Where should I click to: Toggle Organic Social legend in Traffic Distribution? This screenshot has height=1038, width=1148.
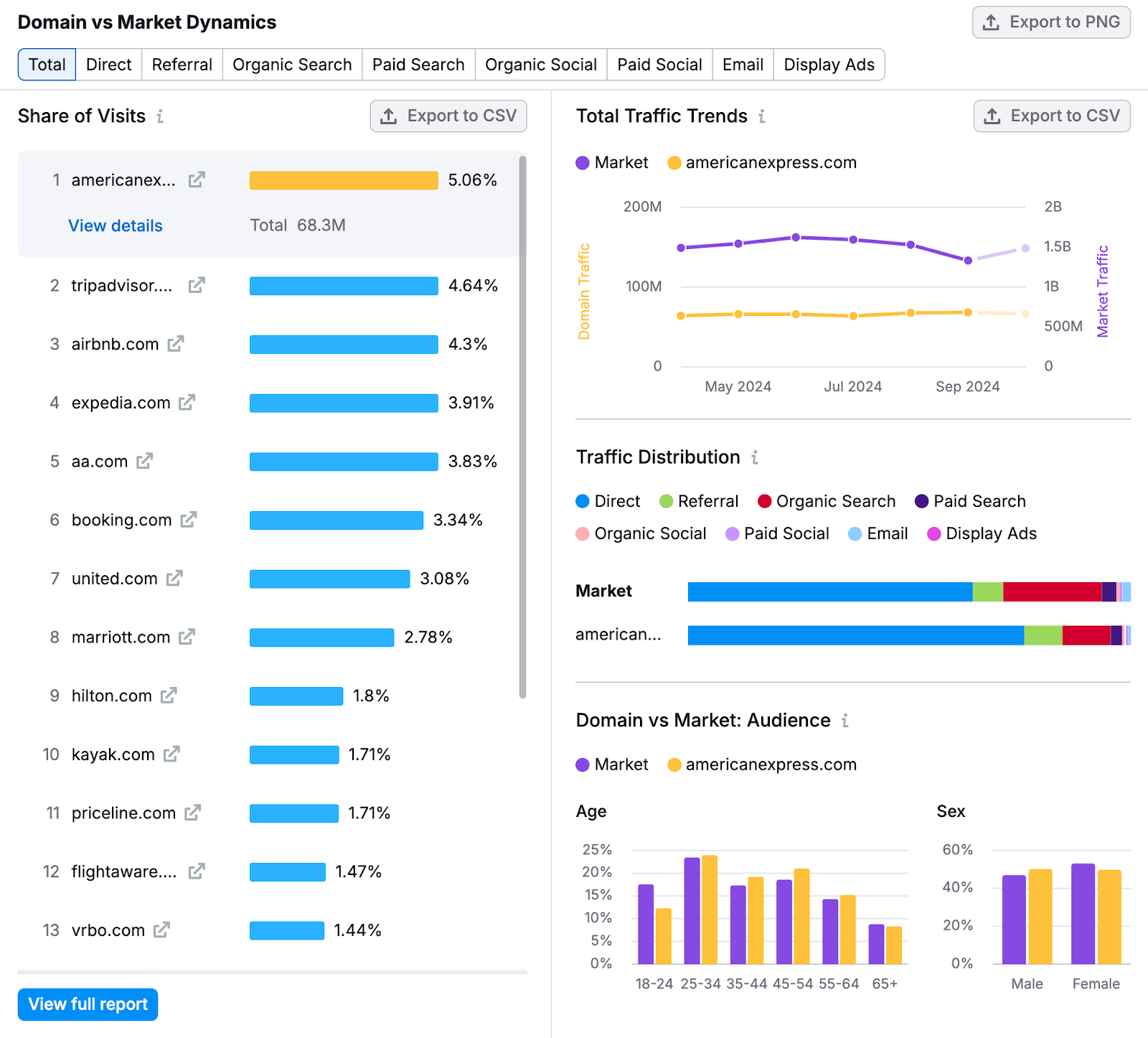tap(641, 533)
